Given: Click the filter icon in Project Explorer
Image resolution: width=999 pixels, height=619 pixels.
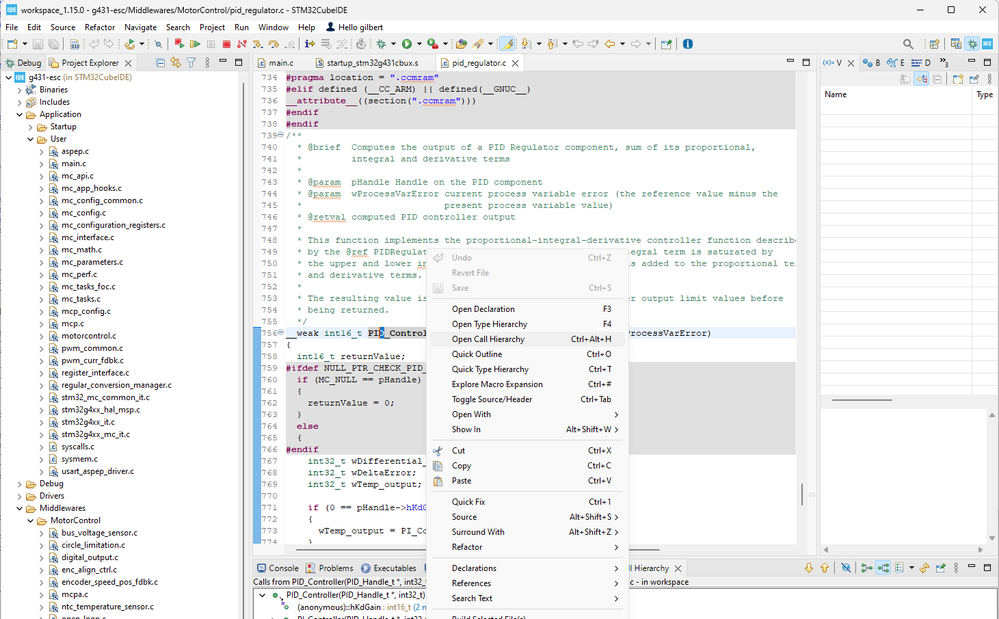Looking at the screenshot, I should (190, 63).
